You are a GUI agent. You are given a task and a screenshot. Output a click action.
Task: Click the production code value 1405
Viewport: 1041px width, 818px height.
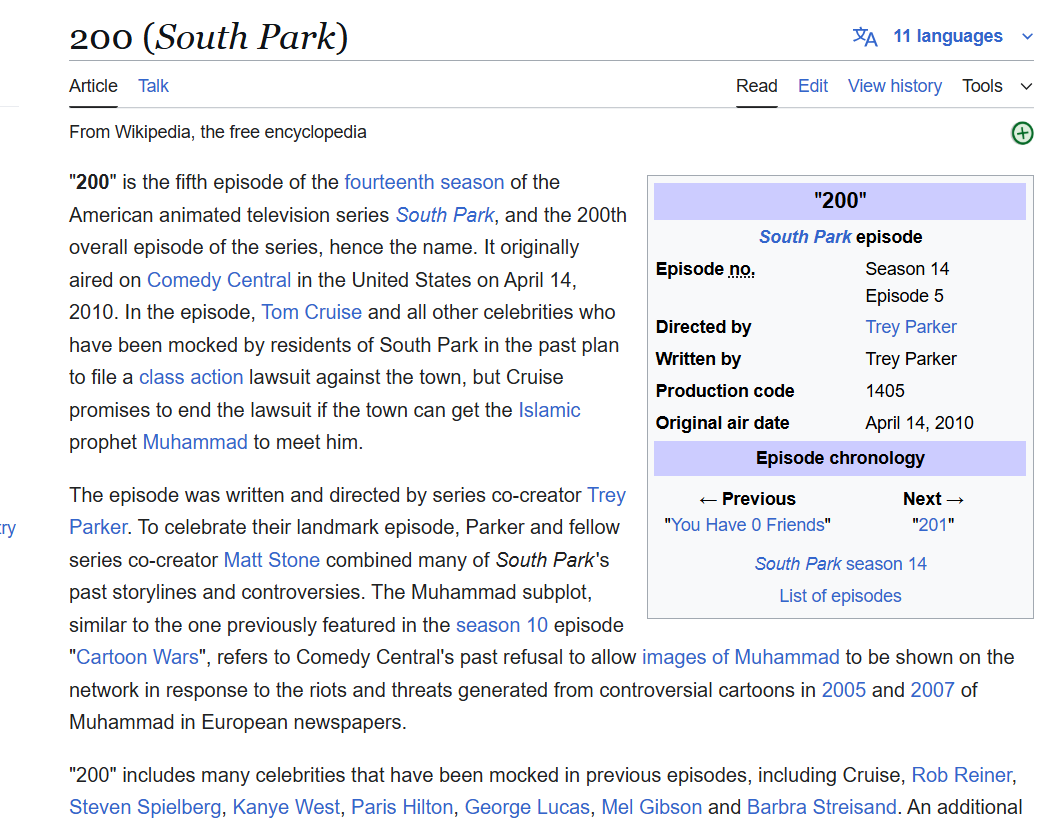(885, 390)
